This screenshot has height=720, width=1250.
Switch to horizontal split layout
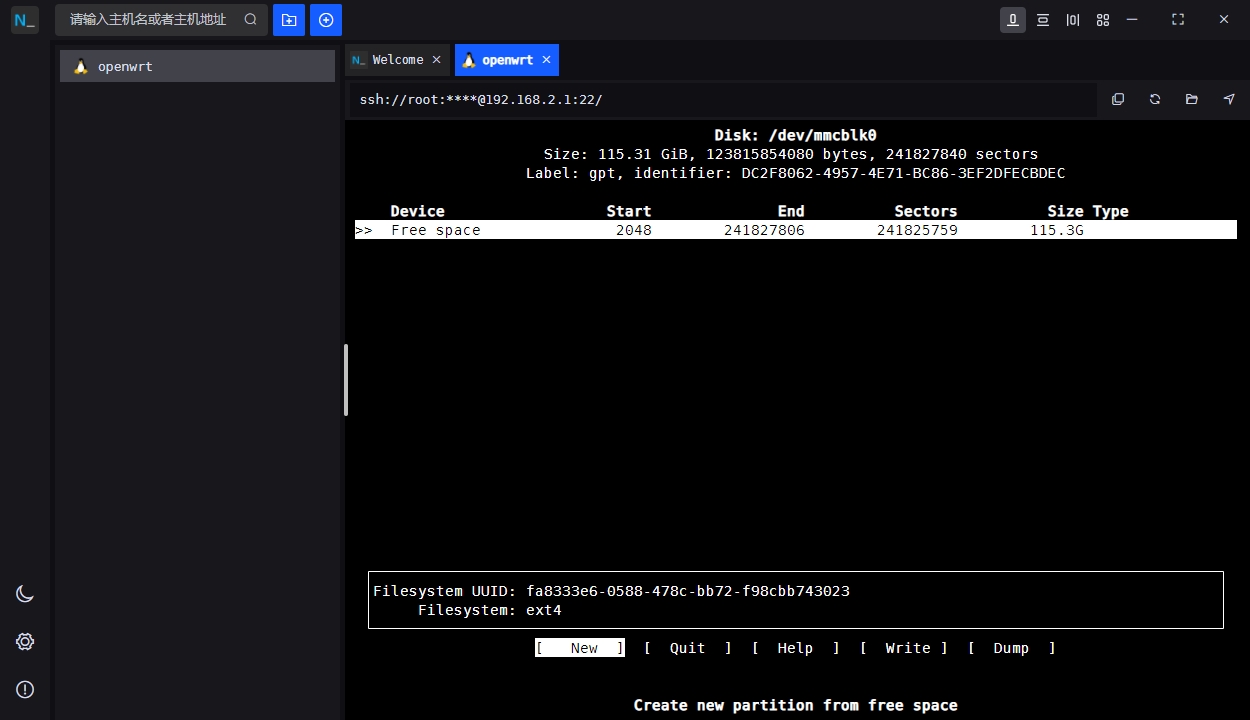1043,20
